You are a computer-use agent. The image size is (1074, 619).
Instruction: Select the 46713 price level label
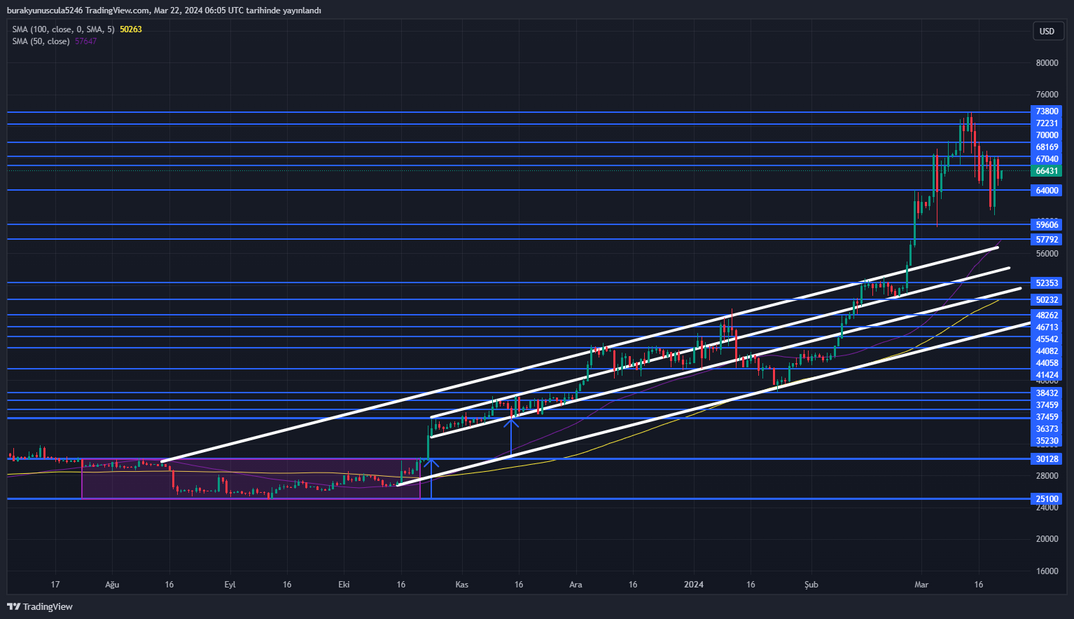(x=1047, y=327)
